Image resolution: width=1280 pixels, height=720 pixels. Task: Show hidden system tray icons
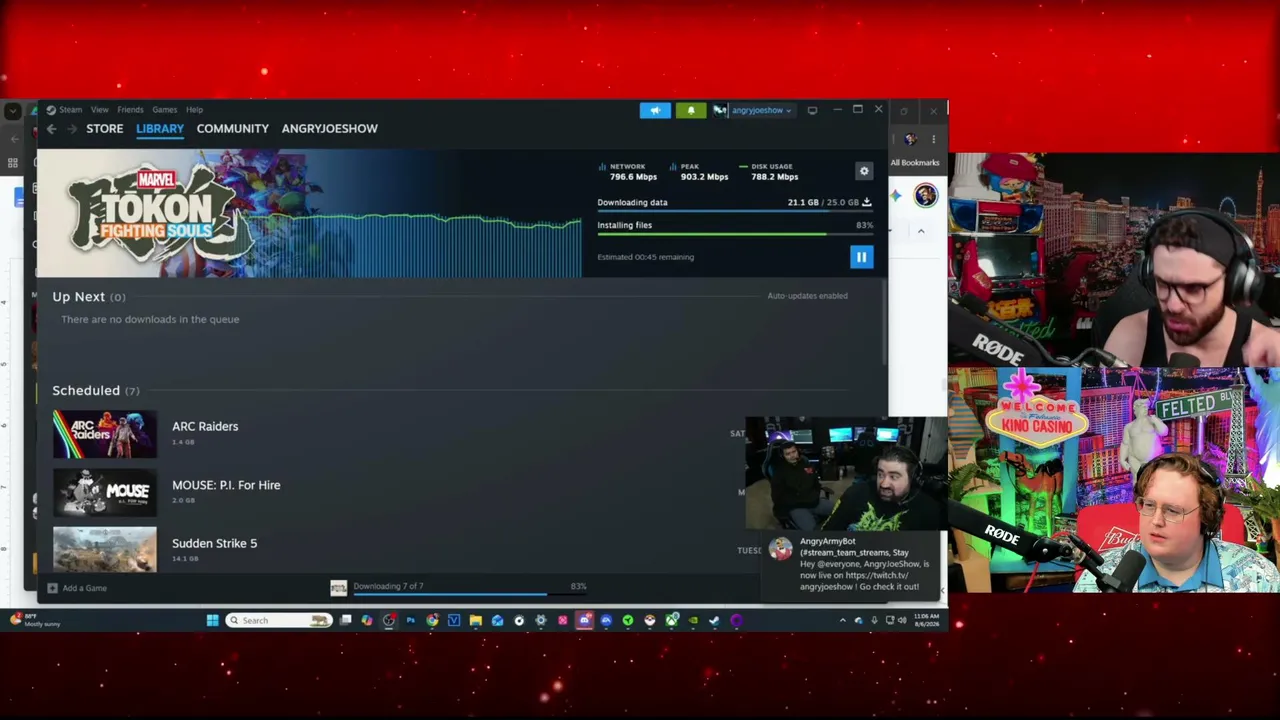(842, 620)
